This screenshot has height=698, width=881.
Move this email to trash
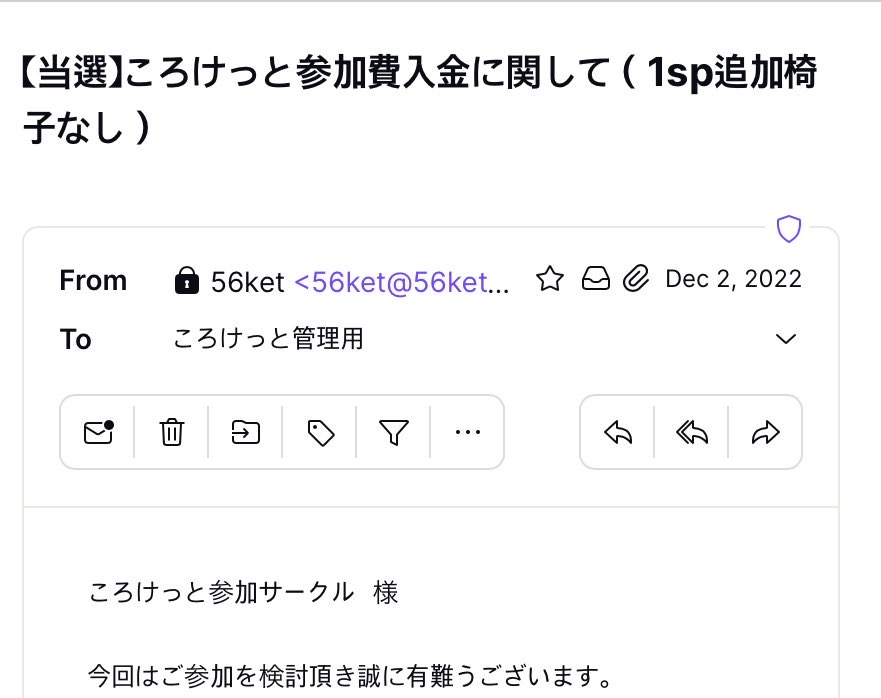pyautogui.click(x=172, y=432)
